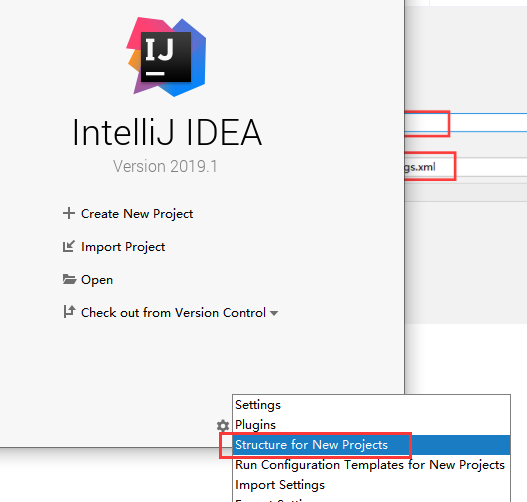Open Settings from the configure menu
The image size is (527, 502).
click(x=371, y=405)
